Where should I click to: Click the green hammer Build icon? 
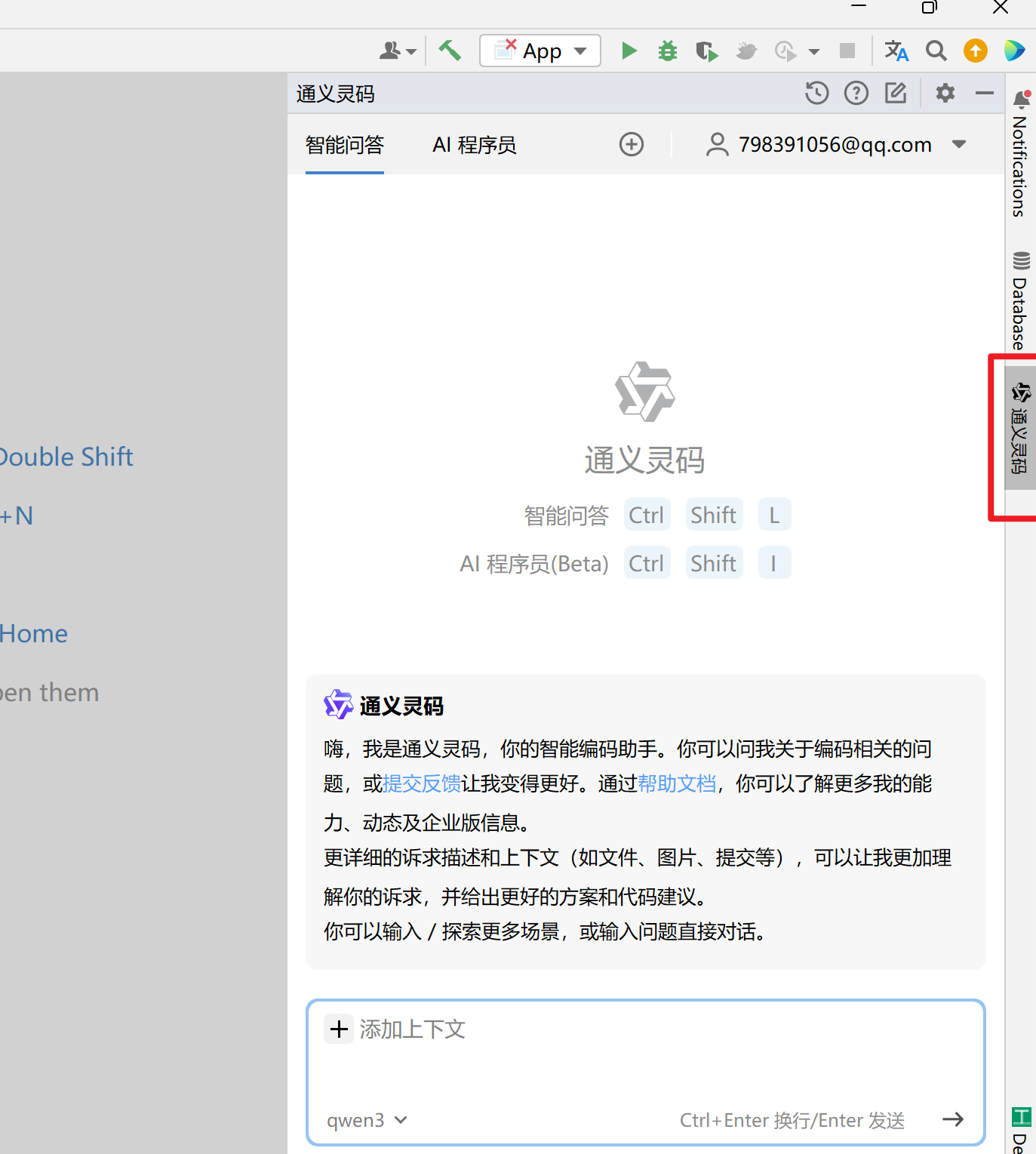[x=450, y=51]
